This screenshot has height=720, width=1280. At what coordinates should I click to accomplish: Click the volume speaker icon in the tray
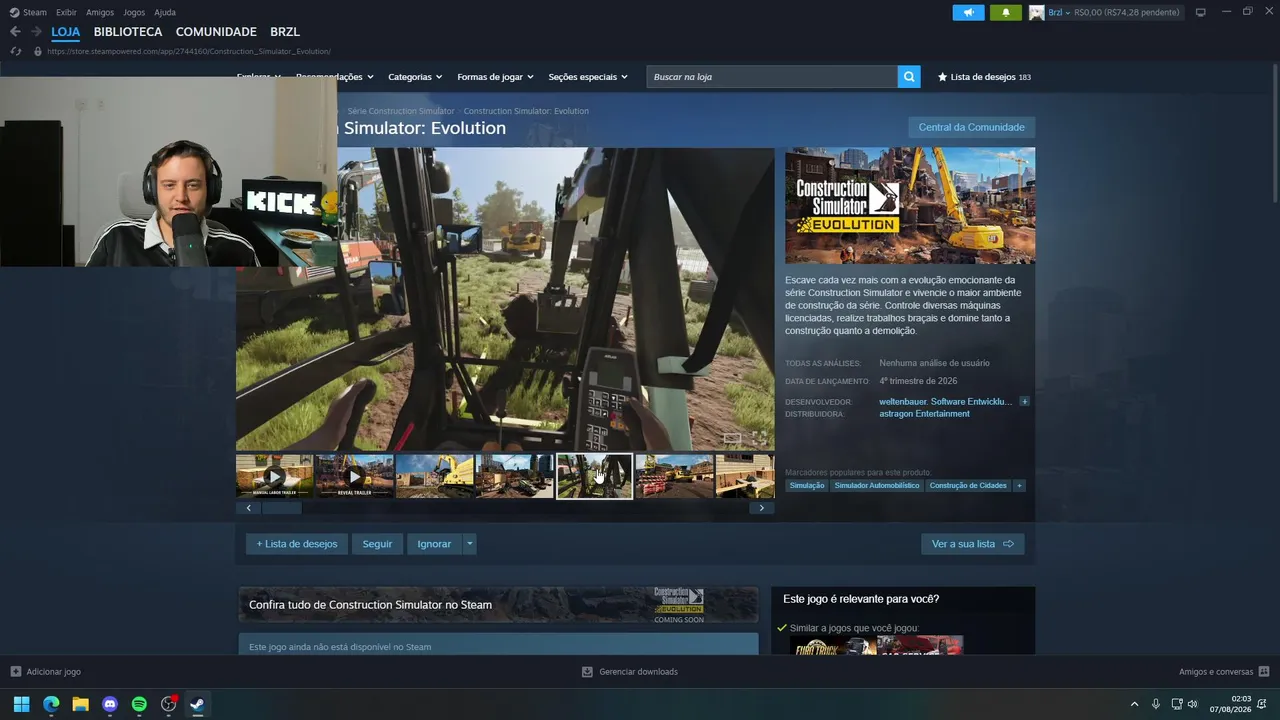pyautogui.click(x=1192, y=704)
